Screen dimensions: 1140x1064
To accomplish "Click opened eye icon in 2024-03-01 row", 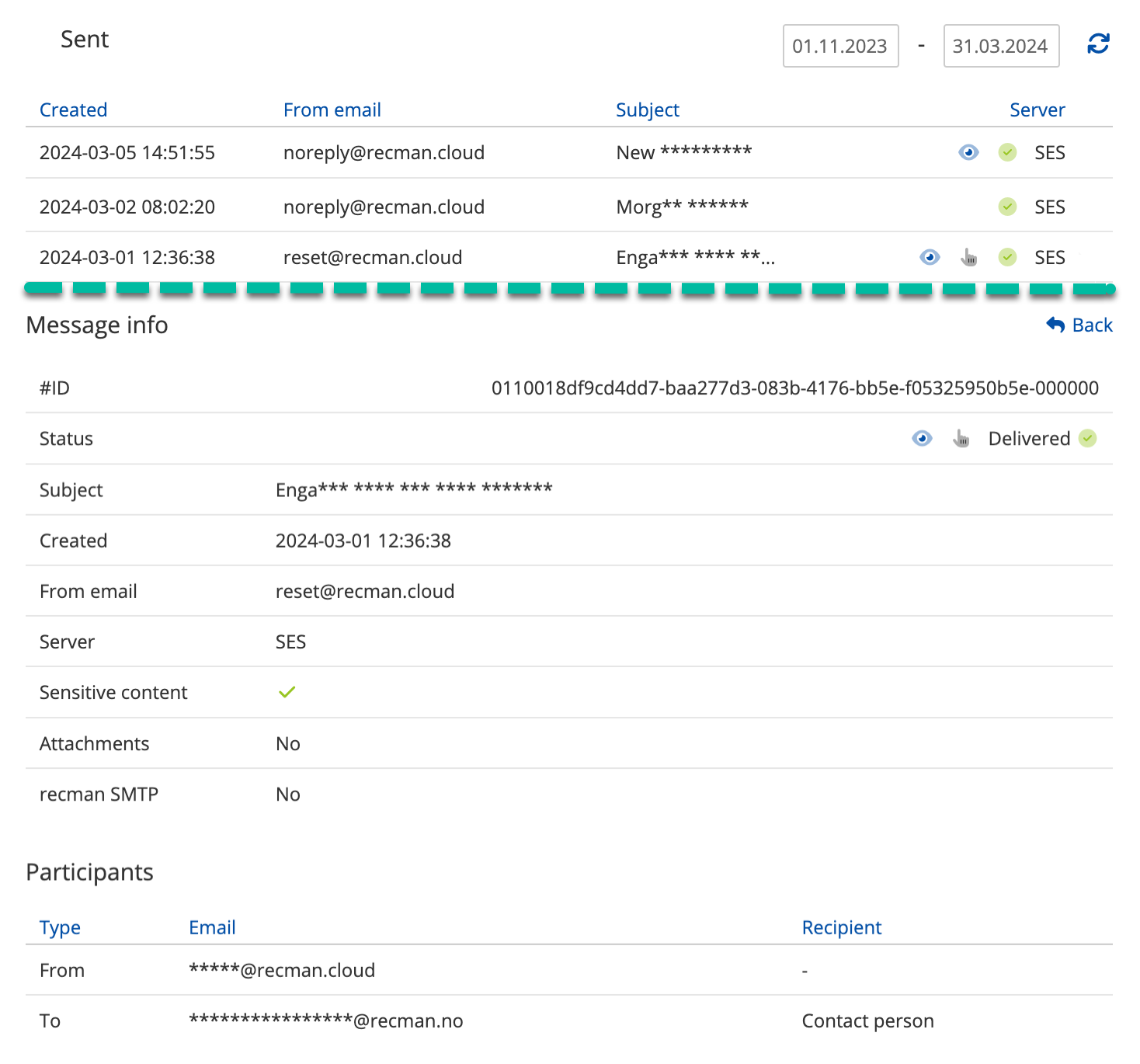I will click(x=930, y=257).
